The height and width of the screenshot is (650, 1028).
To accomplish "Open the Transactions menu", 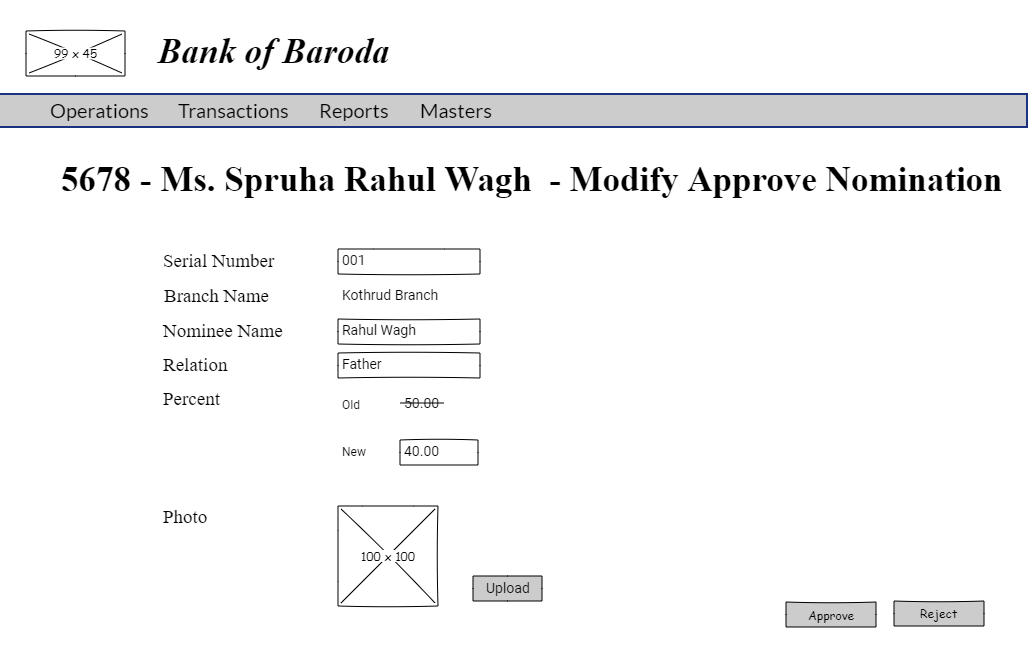I will pyautogui.click(x=233, y=111).
